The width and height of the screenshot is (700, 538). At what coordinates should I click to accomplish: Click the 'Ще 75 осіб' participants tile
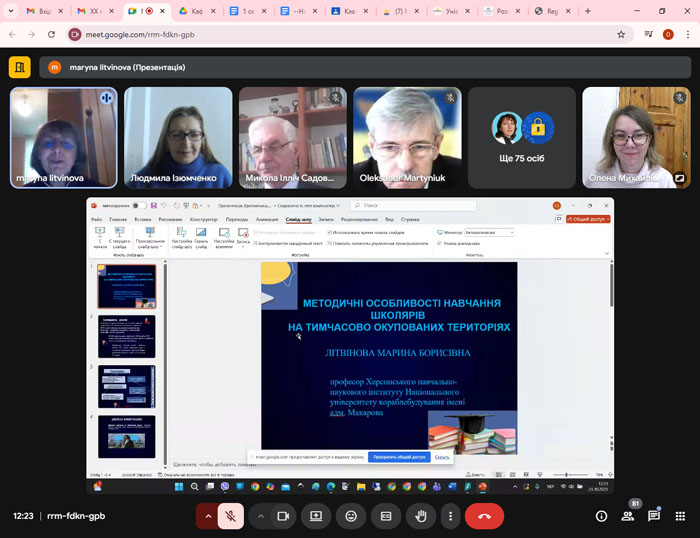pyautogui.click(x=522, y=138)
